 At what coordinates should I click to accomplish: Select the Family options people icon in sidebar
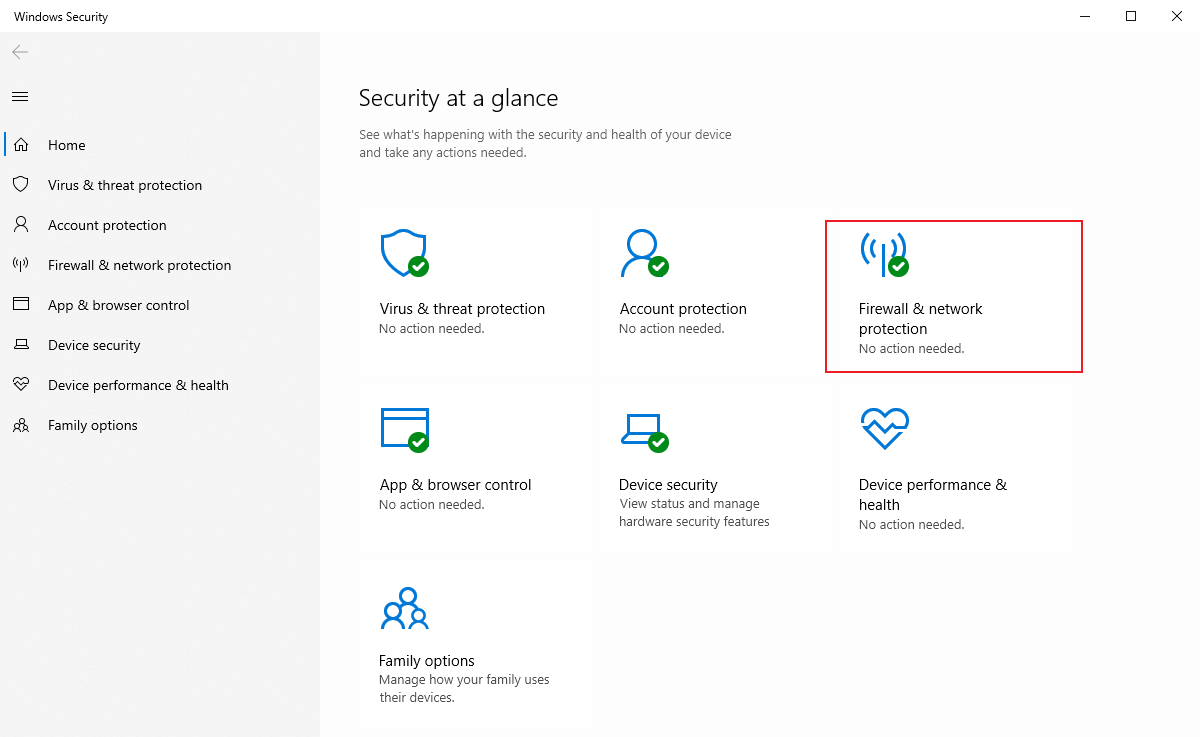(21, 424)
